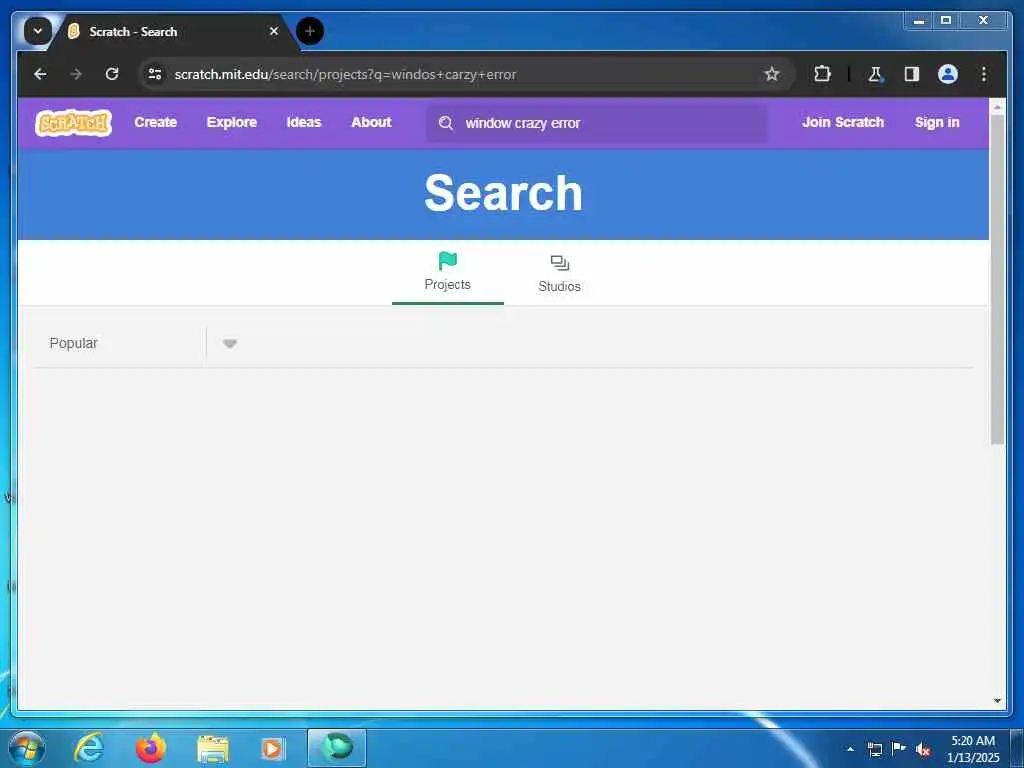Click the search magnifier icon in Scratch bar
Image resolution: width=1024 pixels, height=768 pixels.
[x=446, y=123]
